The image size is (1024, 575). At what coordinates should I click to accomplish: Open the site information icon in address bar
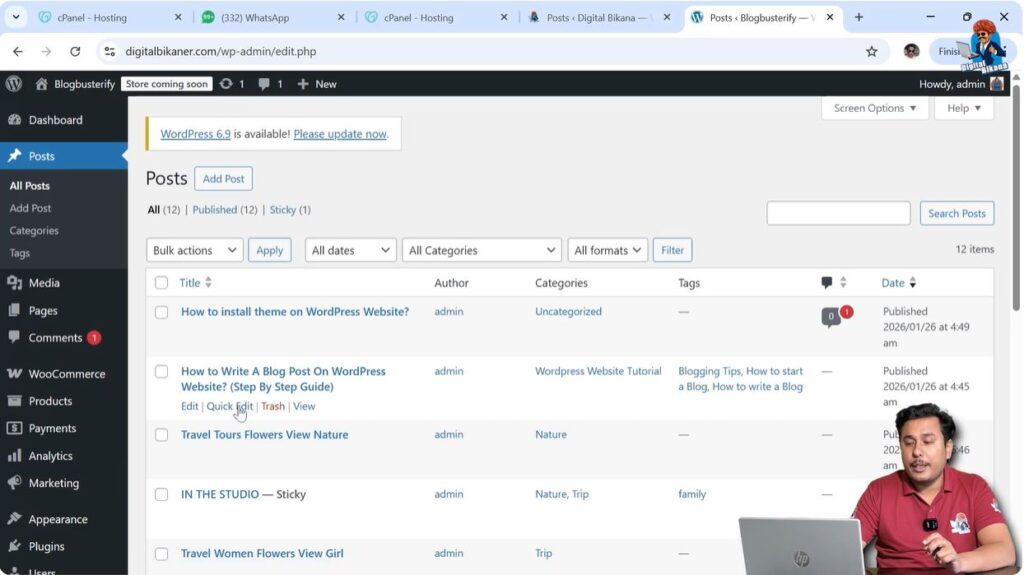click(110, 51)
